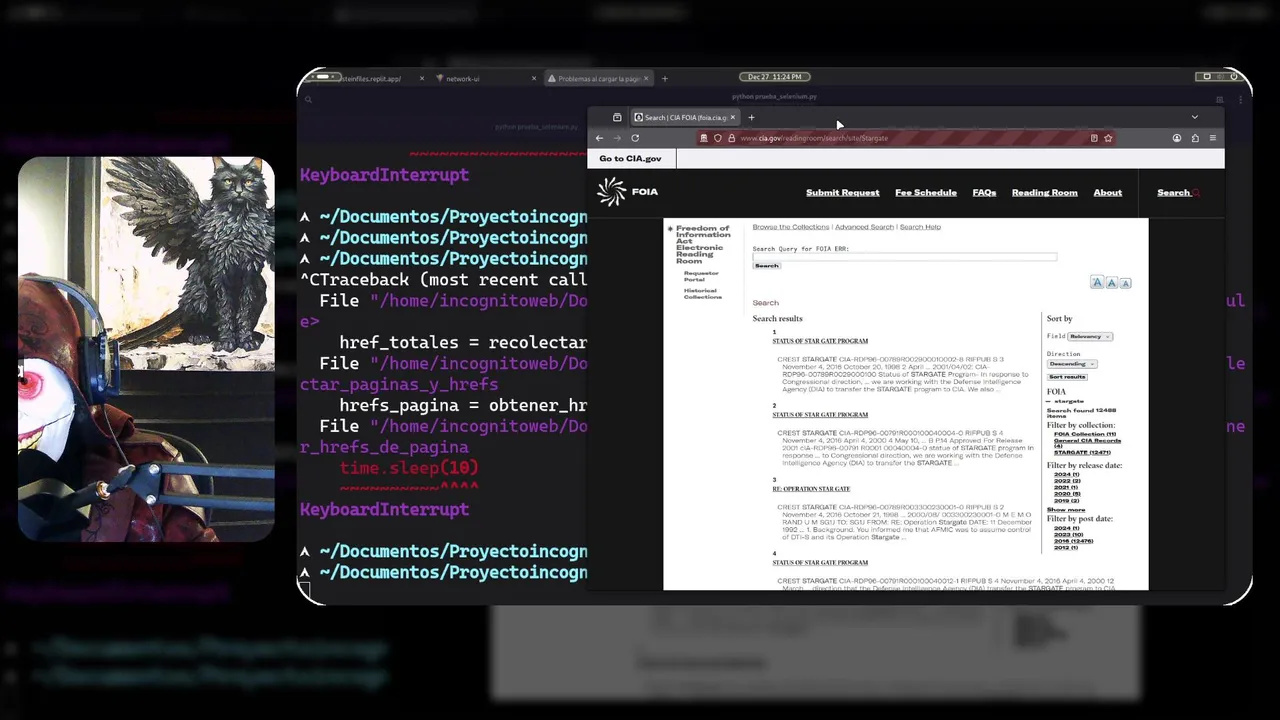Go back using browser back arrow
The width and height of the screenshot is (1280, 720).
pyautogui.click(x=599, y=138)
